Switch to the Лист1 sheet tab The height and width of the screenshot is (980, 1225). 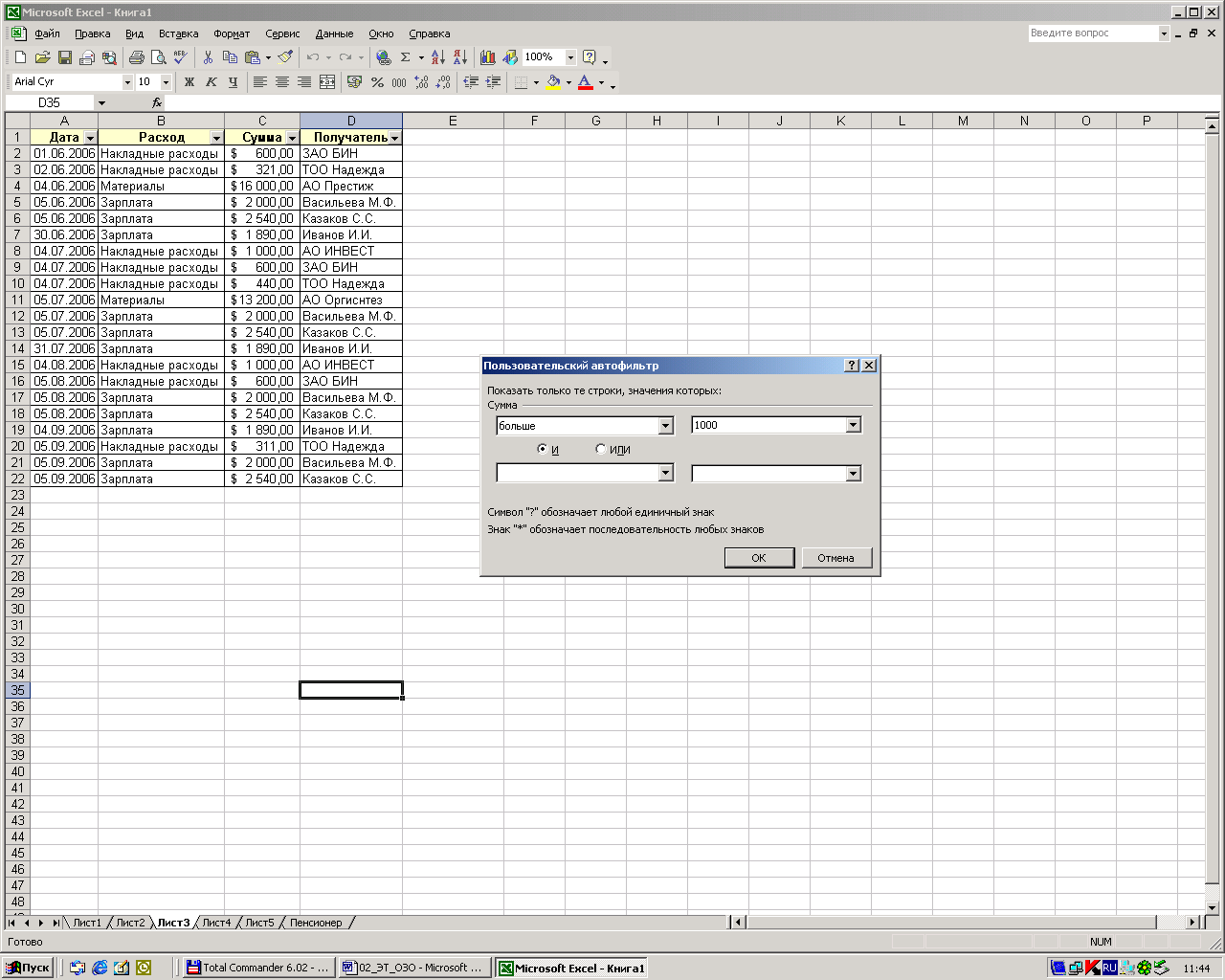click(x=87, y=923)
